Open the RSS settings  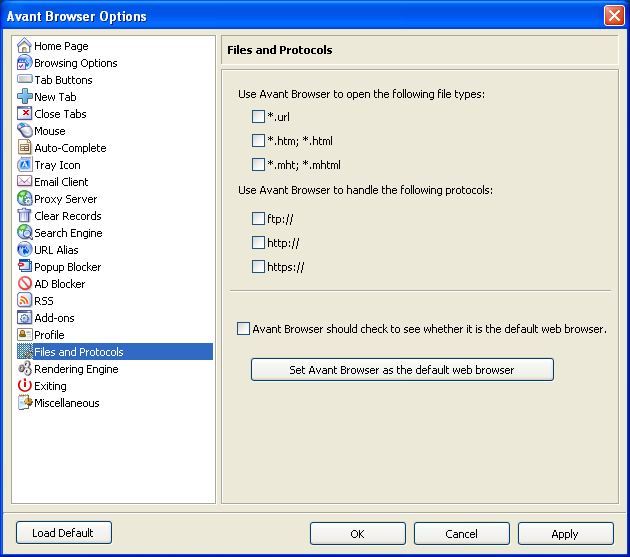pyautogui.click(x=43, y=301)
